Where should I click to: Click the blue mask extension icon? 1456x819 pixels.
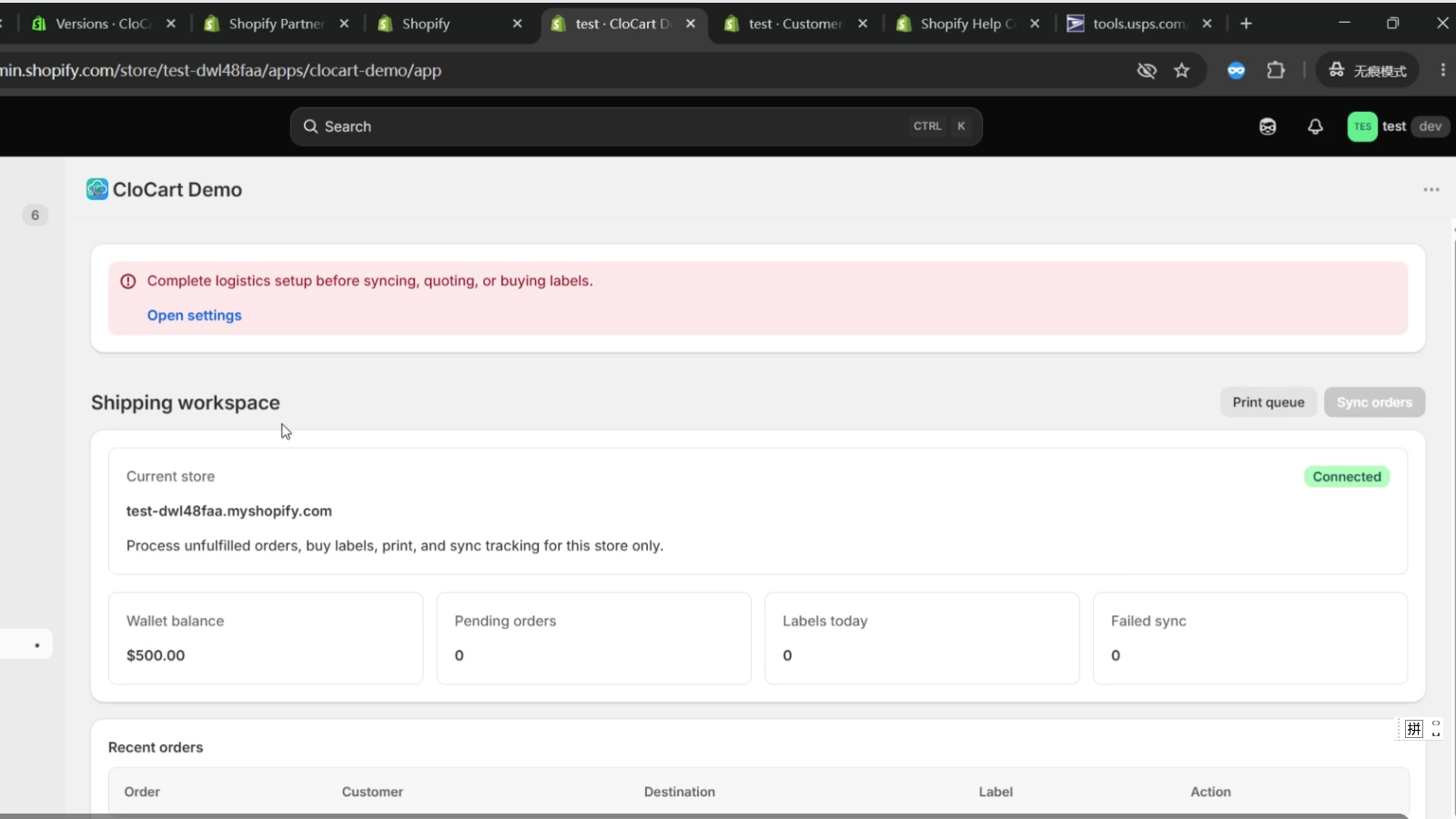[1236, 70]
